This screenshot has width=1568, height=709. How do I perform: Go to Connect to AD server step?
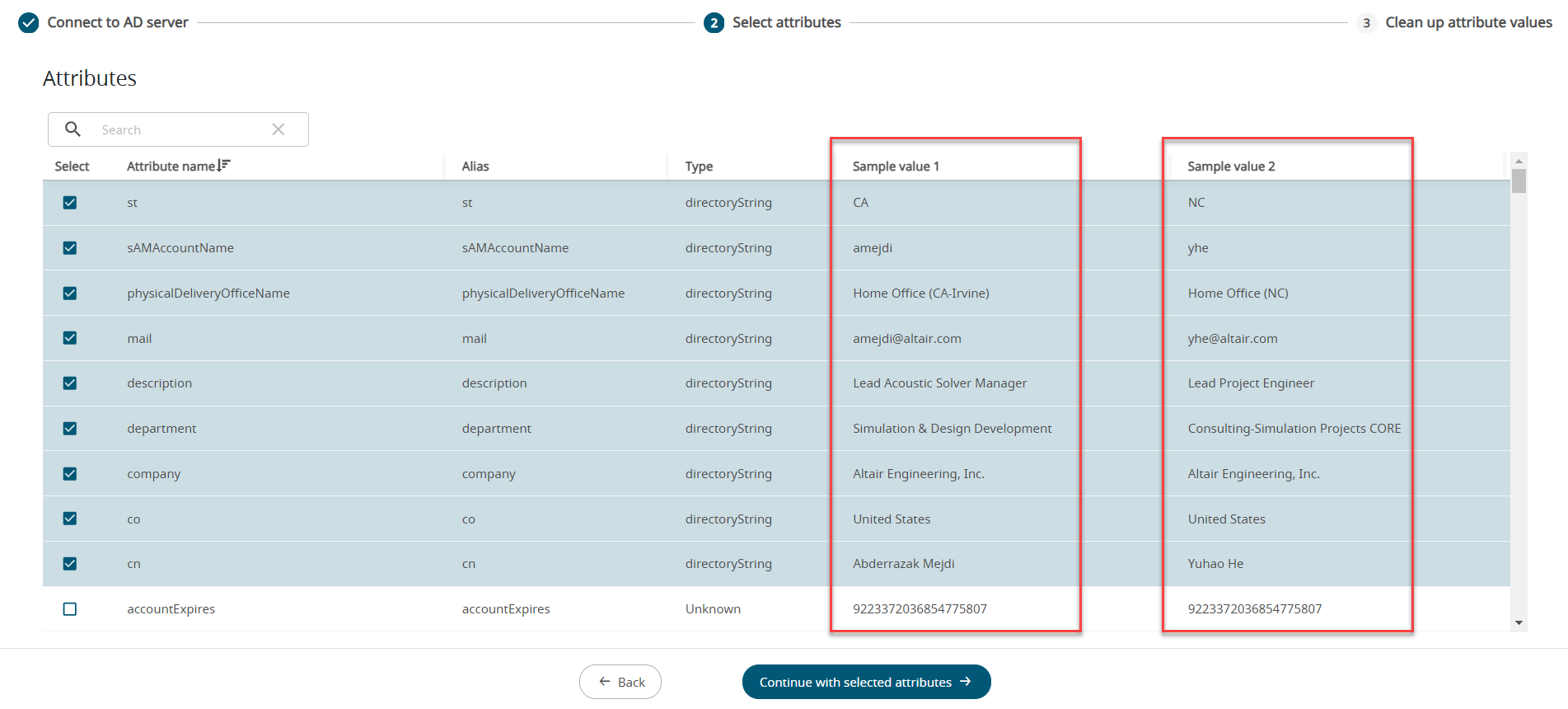pyautogui.click(x=118, y=22)
